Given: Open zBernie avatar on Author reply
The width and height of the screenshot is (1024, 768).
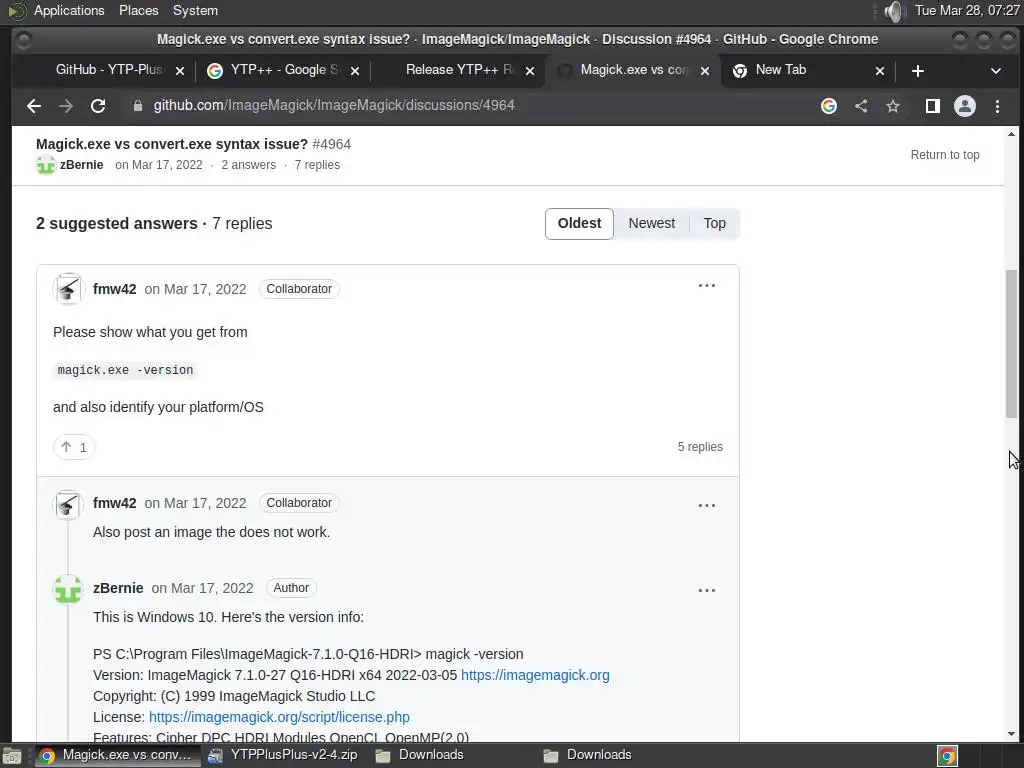Looking at the screenshot, I should tap(68, 589).
